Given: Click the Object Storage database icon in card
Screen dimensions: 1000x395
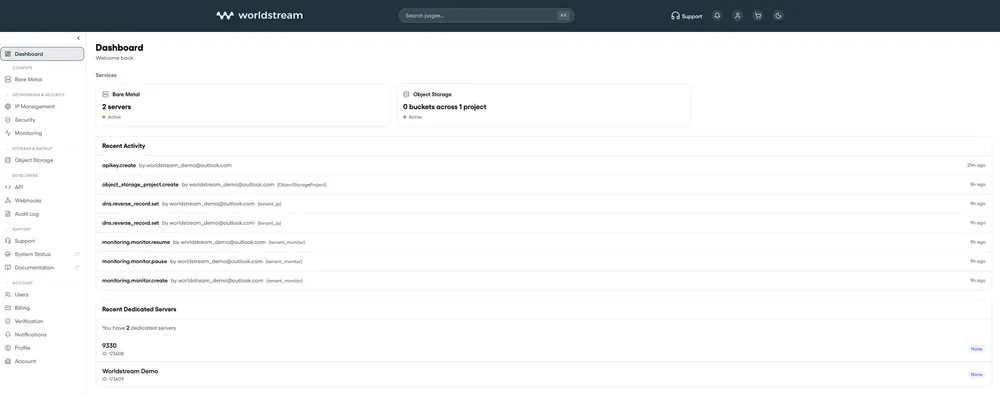Looking at the screenshot, I should pos(406,94).
